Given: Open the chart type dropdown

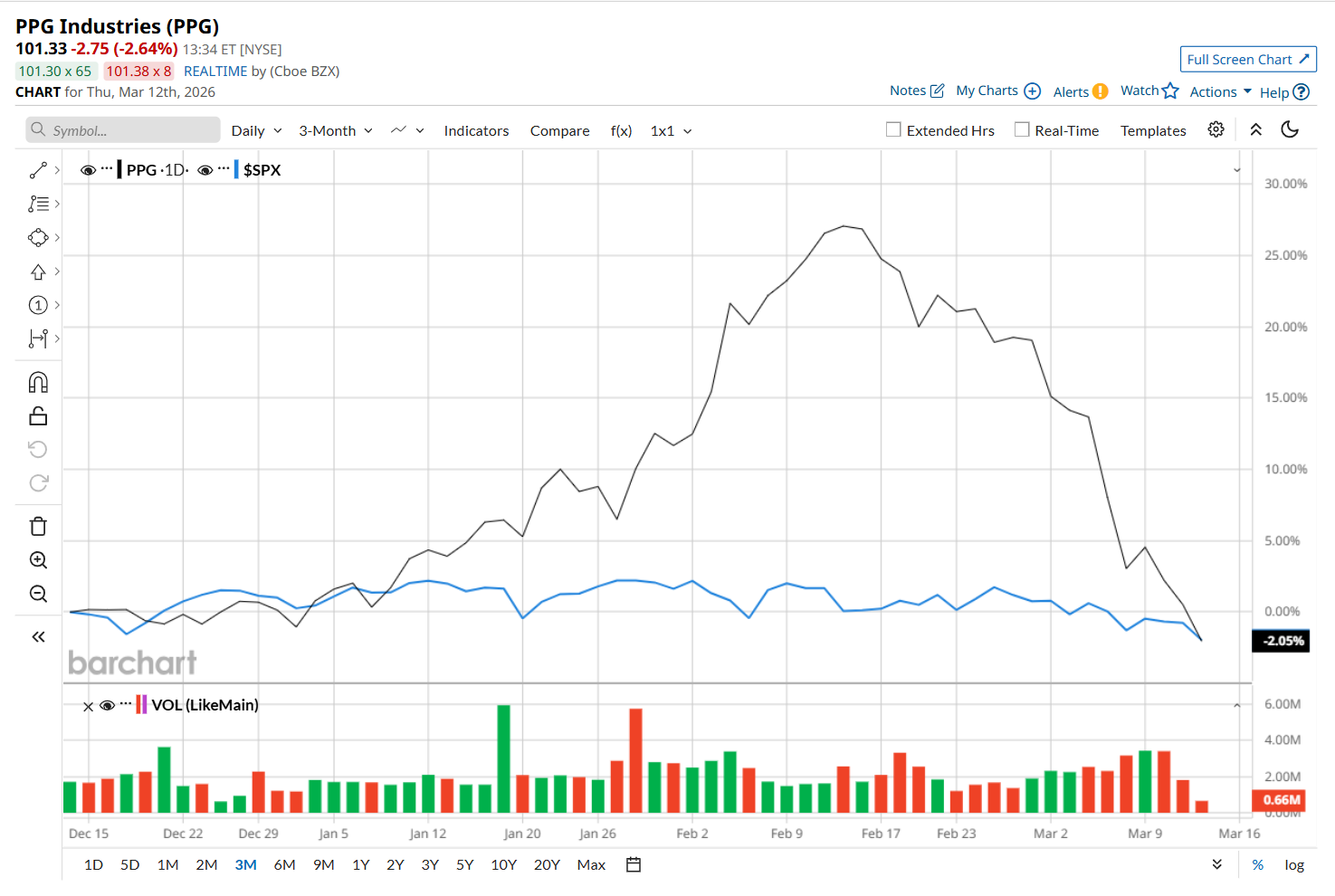Looking at the screenshot, I should [407, 130].
